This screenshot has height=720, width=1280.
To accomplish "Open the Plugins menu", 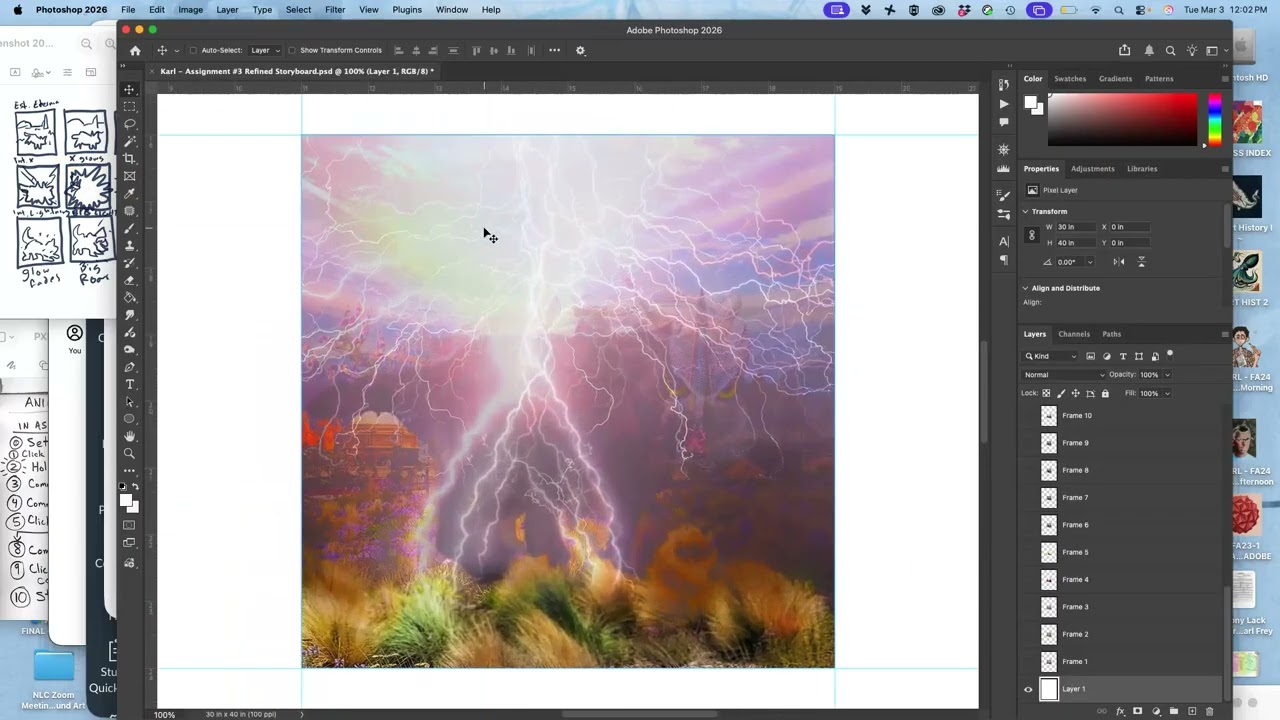I will click(407, 9).
